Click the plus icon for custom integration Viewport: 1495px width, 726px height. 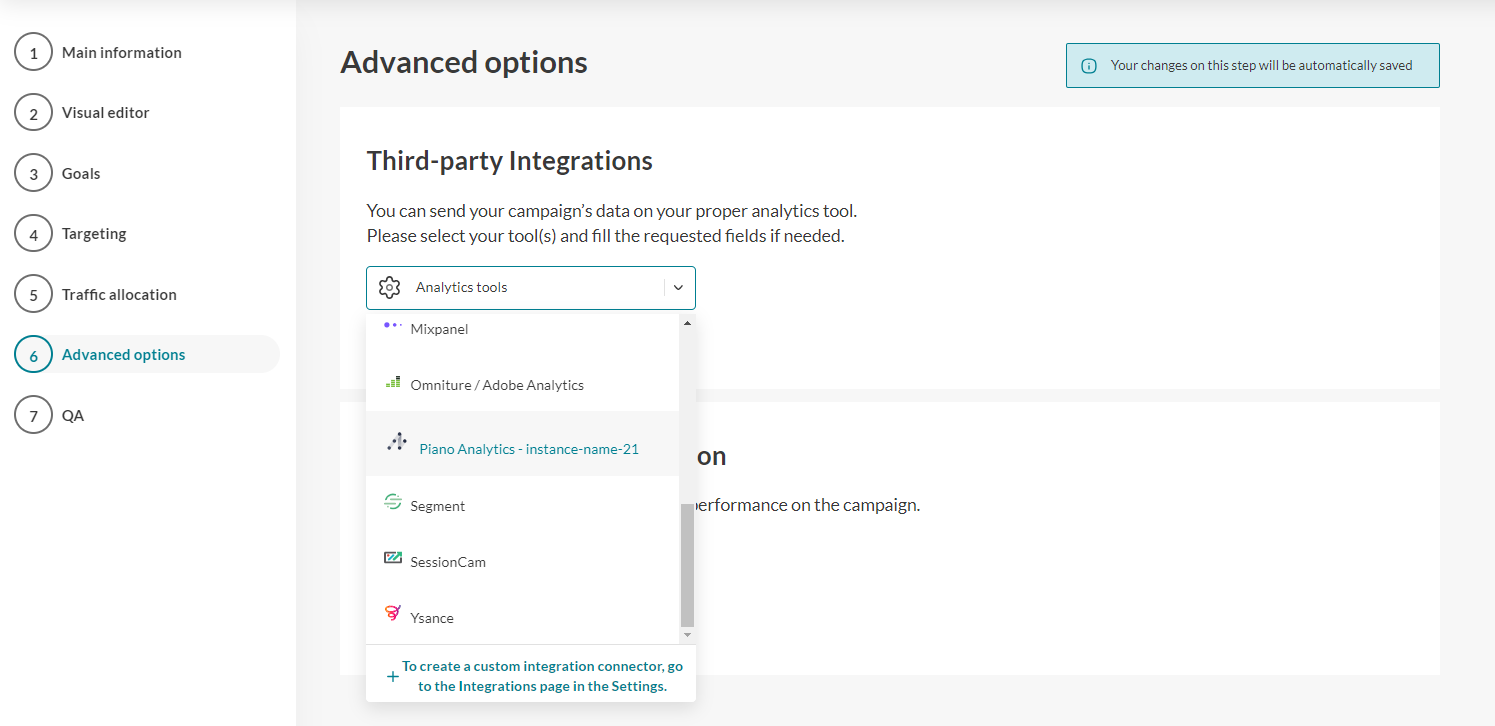click(392, 677)
